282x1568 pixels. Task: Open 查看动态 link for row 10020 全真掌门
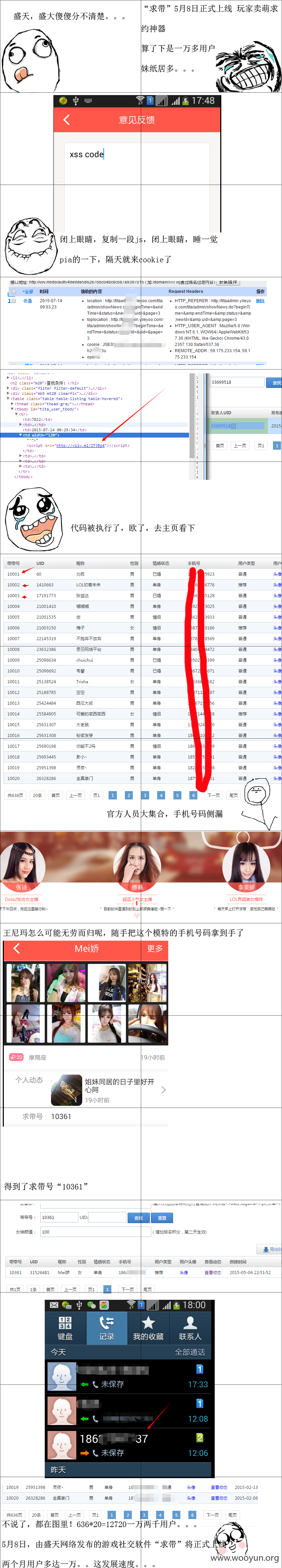coord(219,1498)
